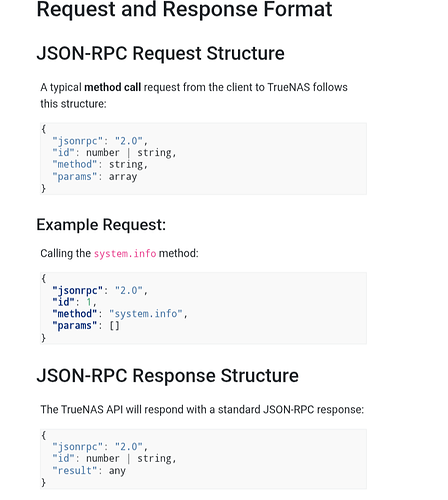Click 'number | string' in the request structure block
The image size is (448, 500).
pyautogui.click(x=129, y=153)
